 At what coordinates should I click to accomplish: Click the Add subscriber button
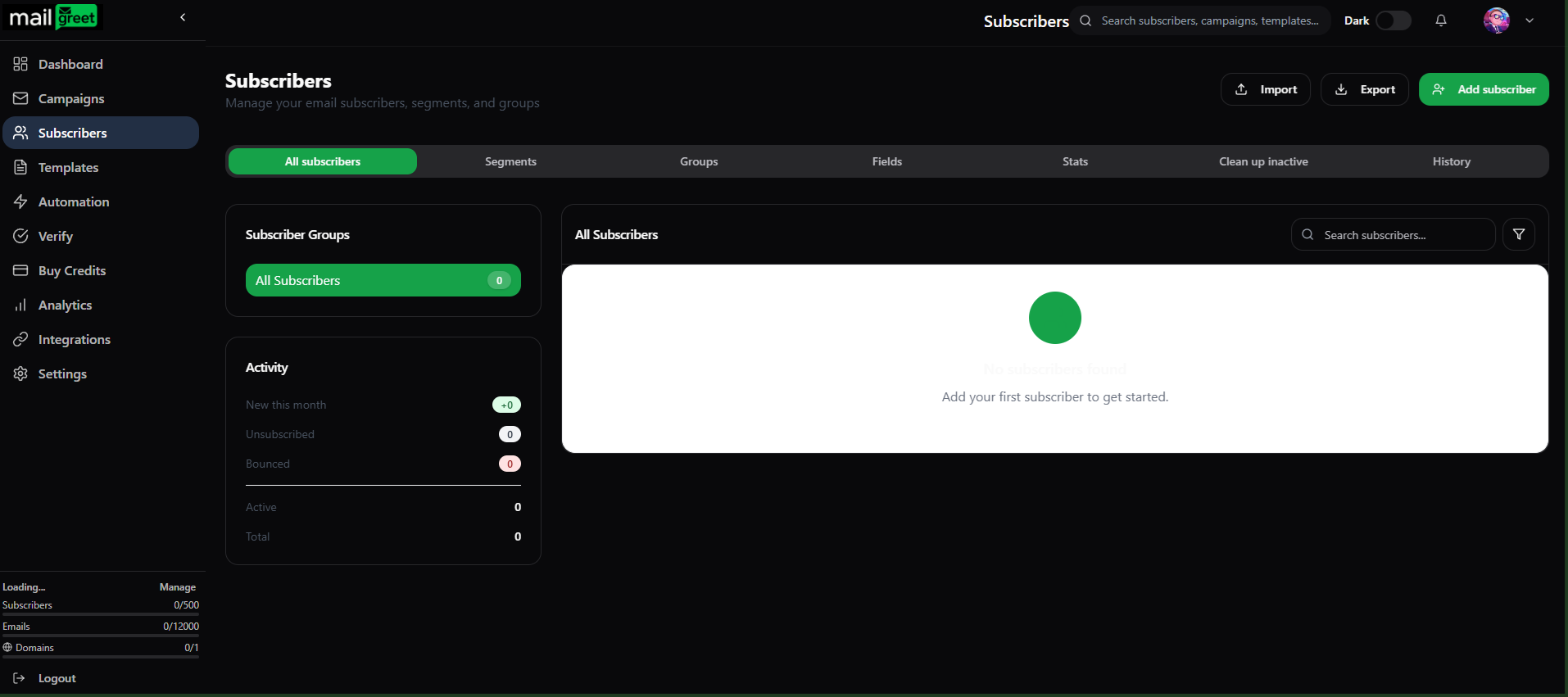tap(1484, 89)
